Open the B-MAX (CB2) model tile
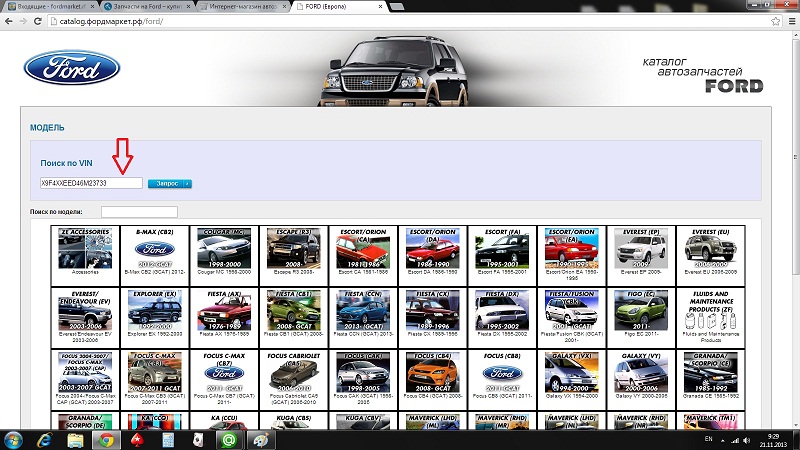 click(155, 256)
